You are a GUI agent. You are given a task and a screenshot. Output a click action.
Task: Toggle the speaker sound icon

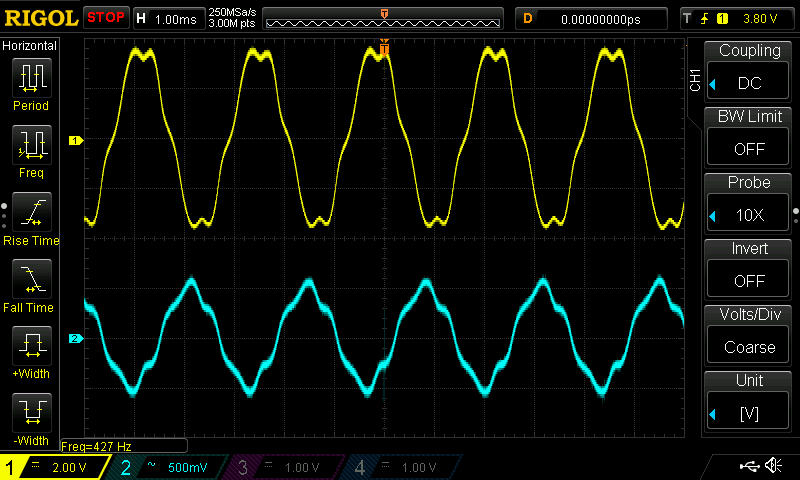(x=773, y=466)
